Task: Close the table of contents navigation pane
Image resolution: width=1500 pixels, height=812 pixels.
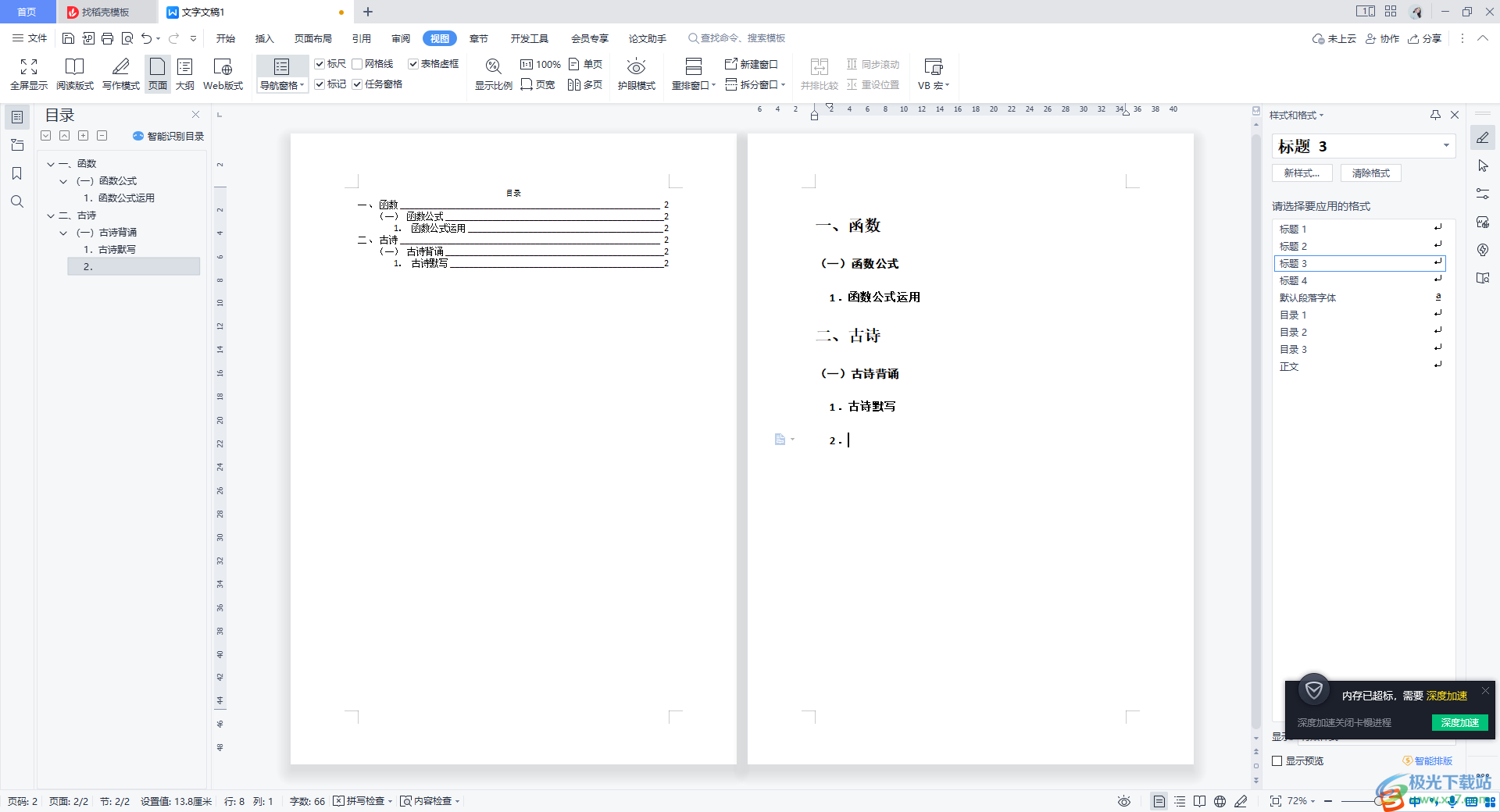Action: click(195, 115)
